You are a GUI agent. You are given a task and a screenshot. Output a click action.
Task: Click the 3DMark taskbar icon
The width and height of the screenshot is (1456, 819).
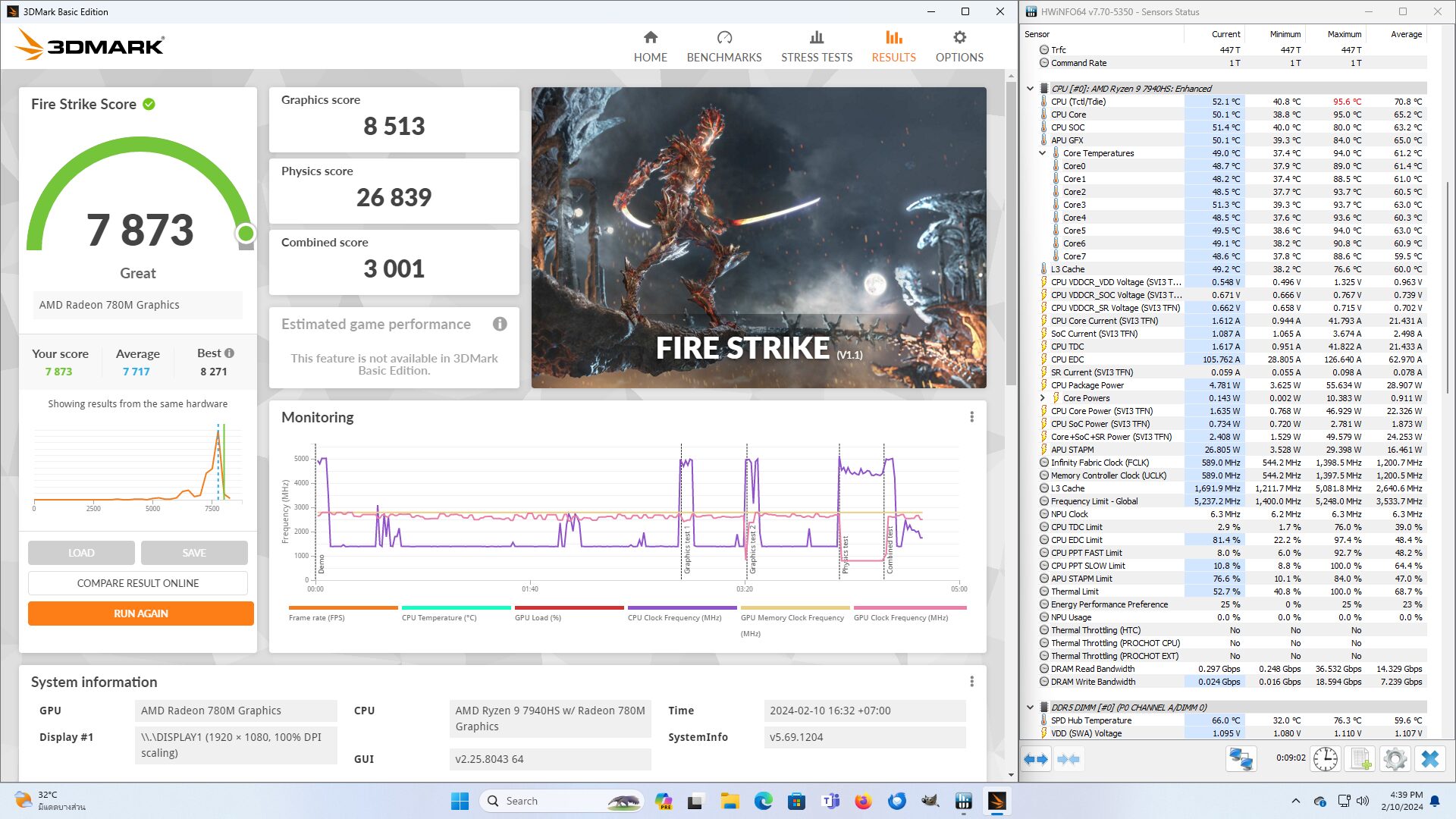(996, 801)
